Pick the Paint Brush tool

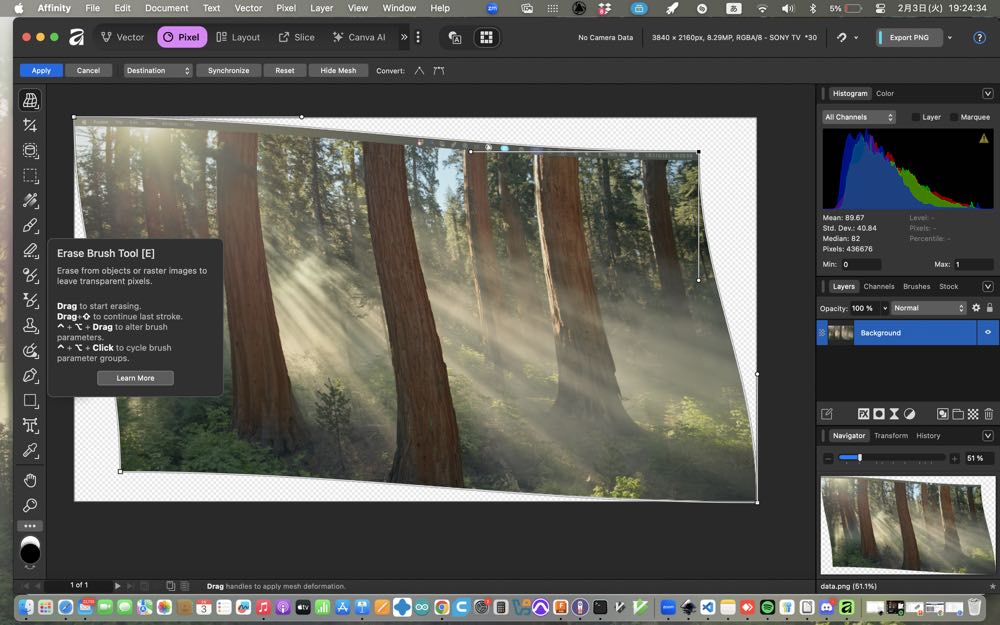pyautogui.click(x=30, y=226)
